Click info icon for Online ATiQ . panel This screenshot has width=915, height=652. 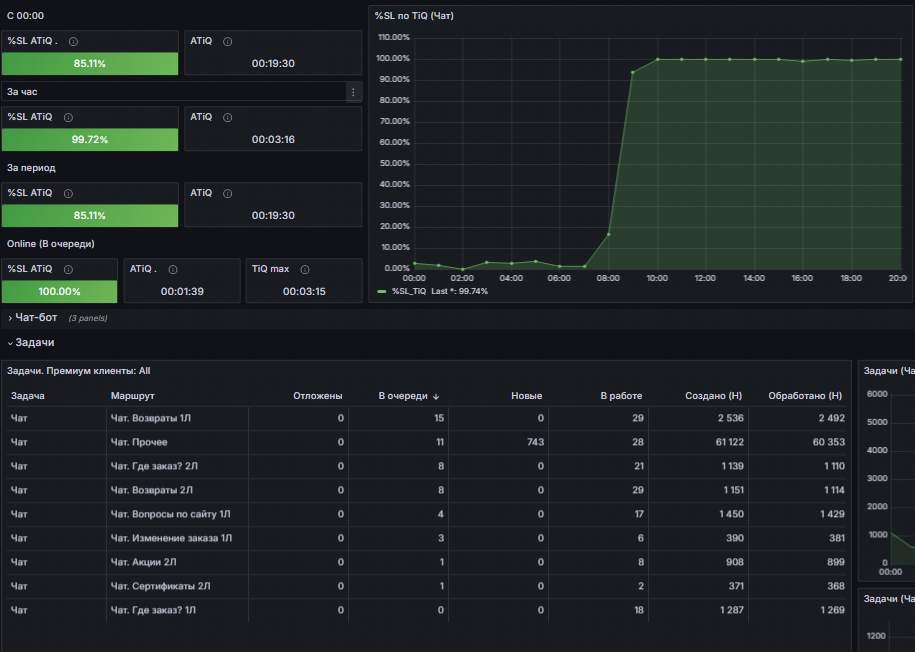pyautogui.click(x=173, y=269)
